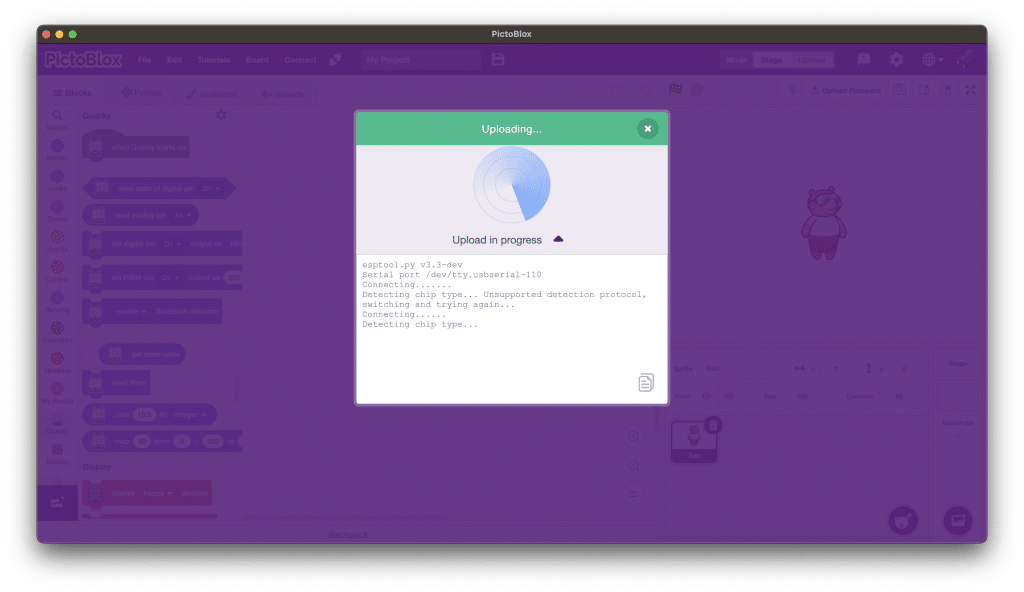Open the Tutorials menu
Image resolution: width=1024 pixels, height=592 pixels.
pyautogui.click(x=214, y=59)
